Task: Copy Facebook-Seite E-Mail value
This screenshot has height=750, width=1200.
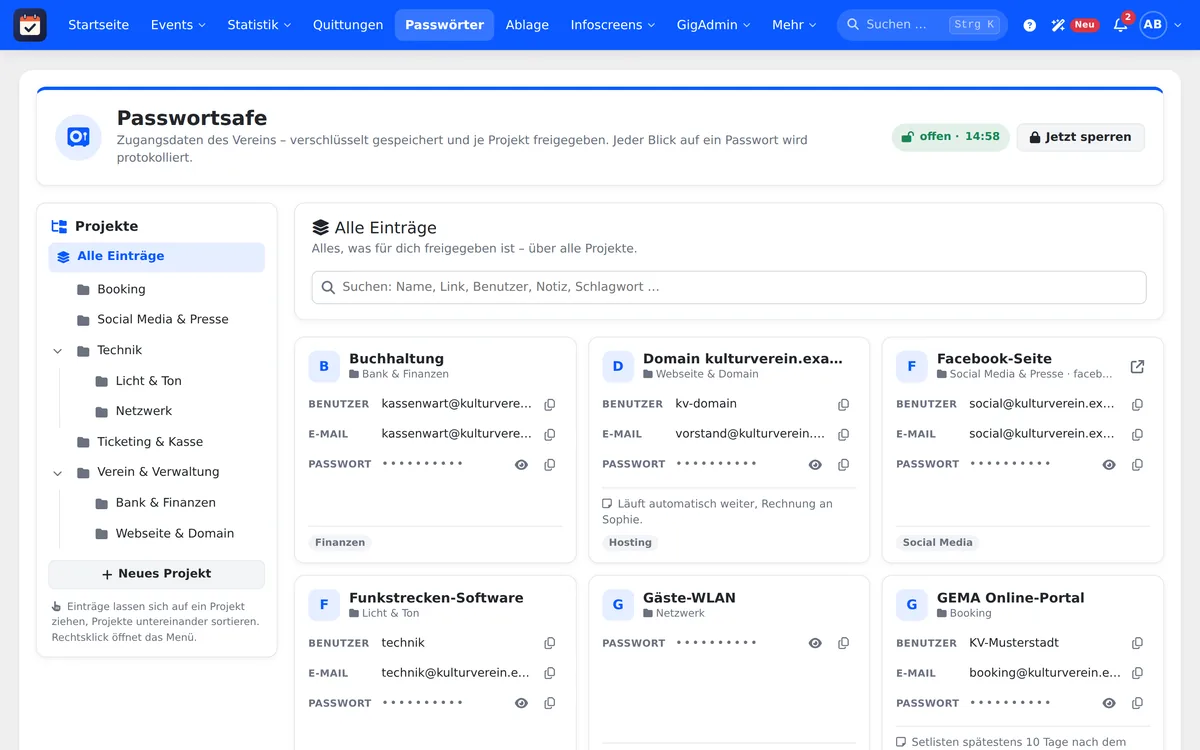Action: 1138,435
